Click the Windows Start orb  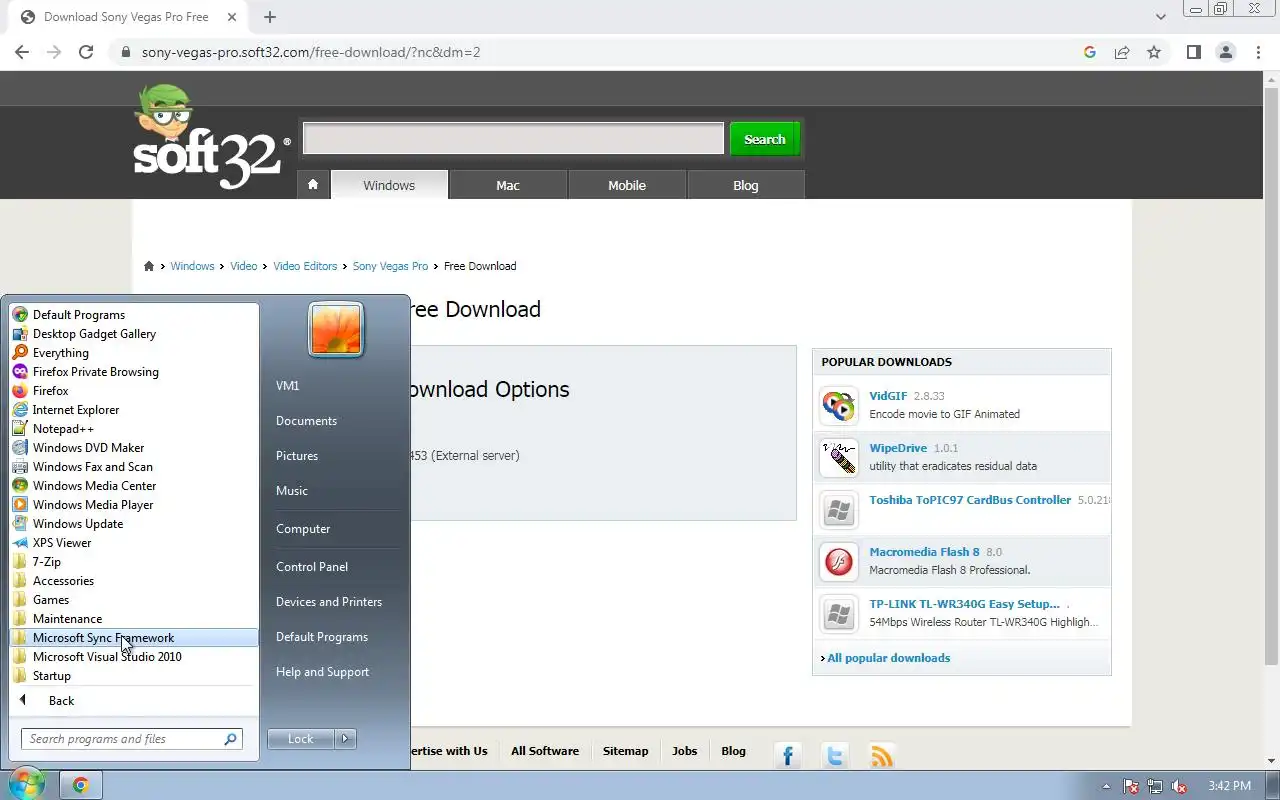click(26, 784)
